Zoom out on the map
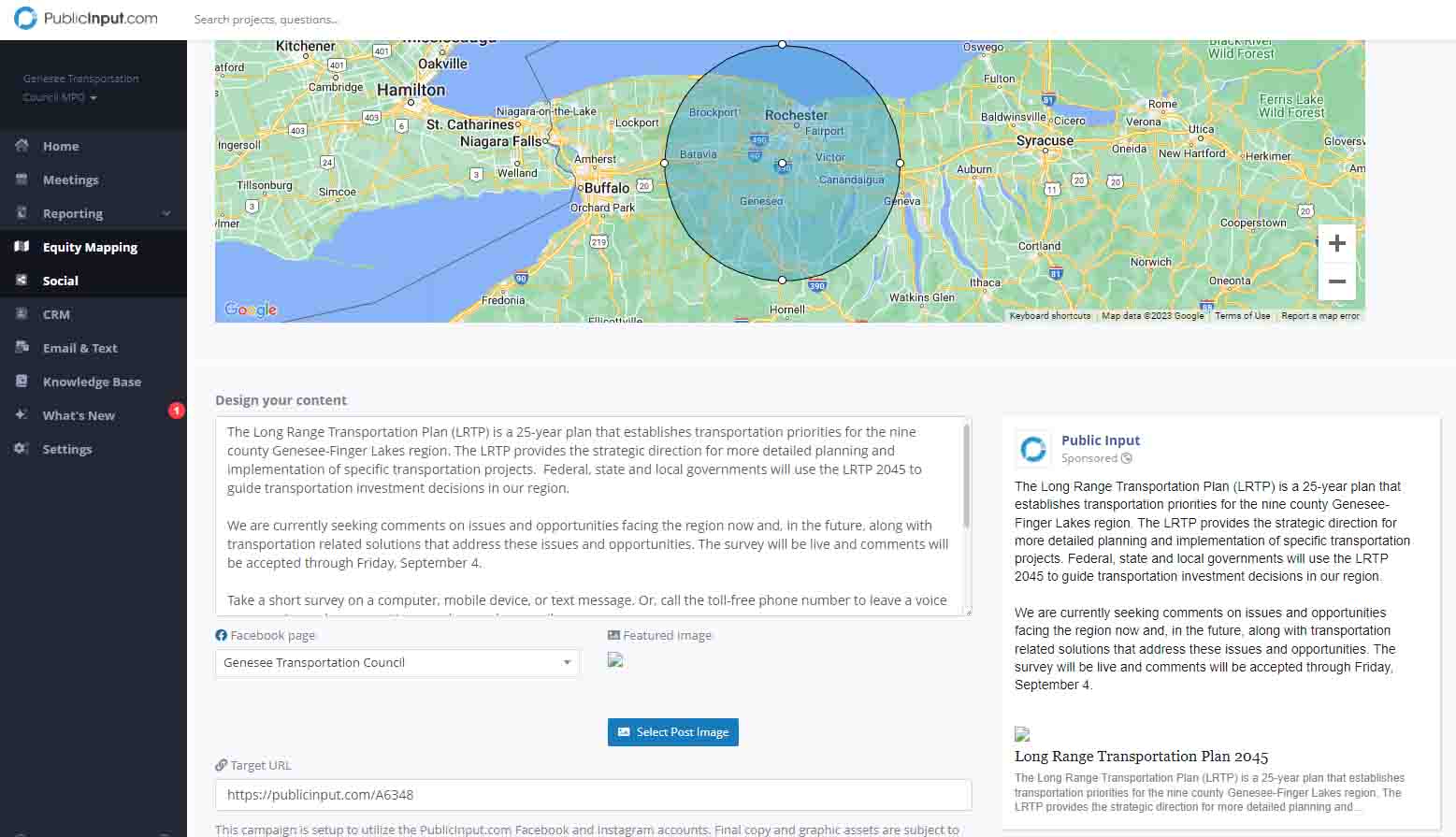Image resolution: width=1456 pixels, height=837 pixels. pos(1336,281)
